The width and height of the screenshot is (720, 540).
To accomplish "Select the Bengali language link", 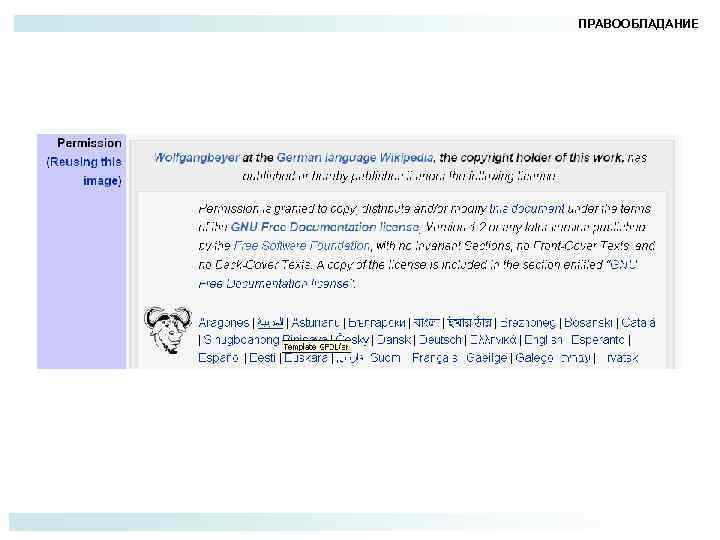I will (426, 323).
